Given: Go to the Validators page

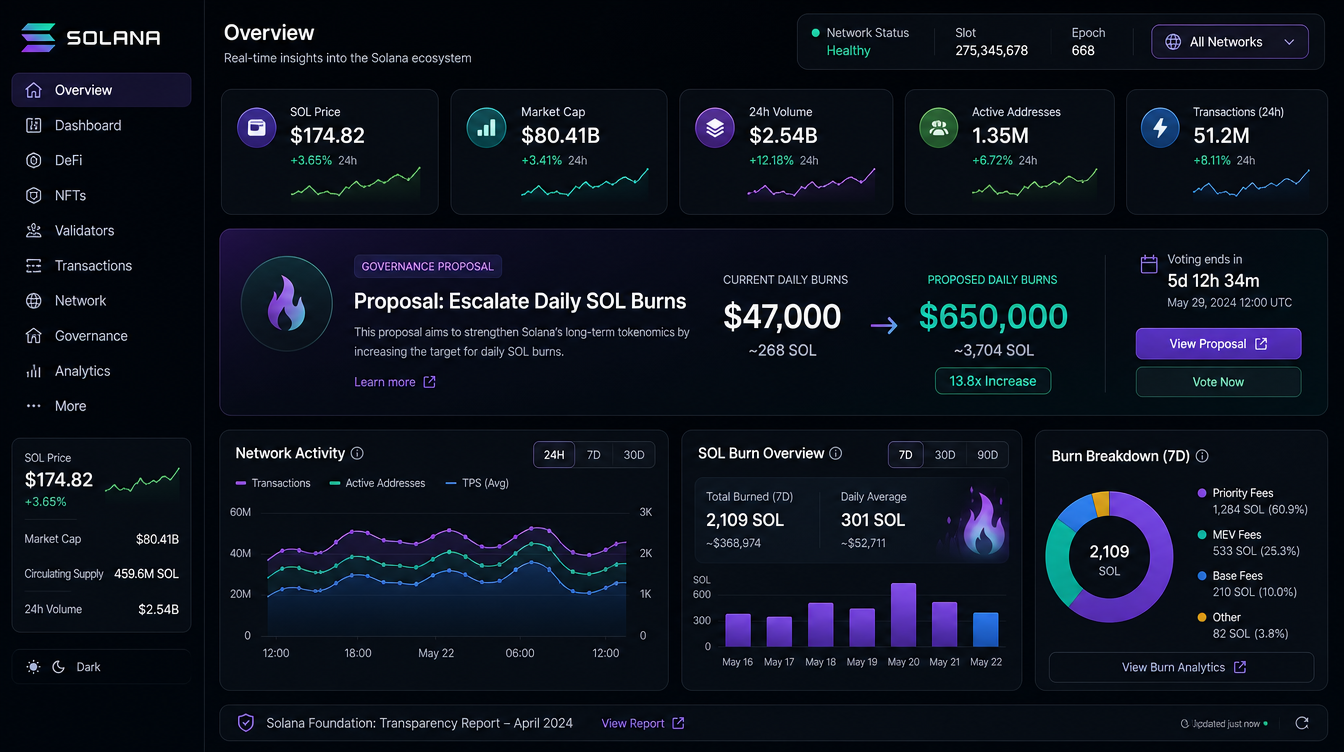Looking at the screenshot, I should tap(101, 230).
